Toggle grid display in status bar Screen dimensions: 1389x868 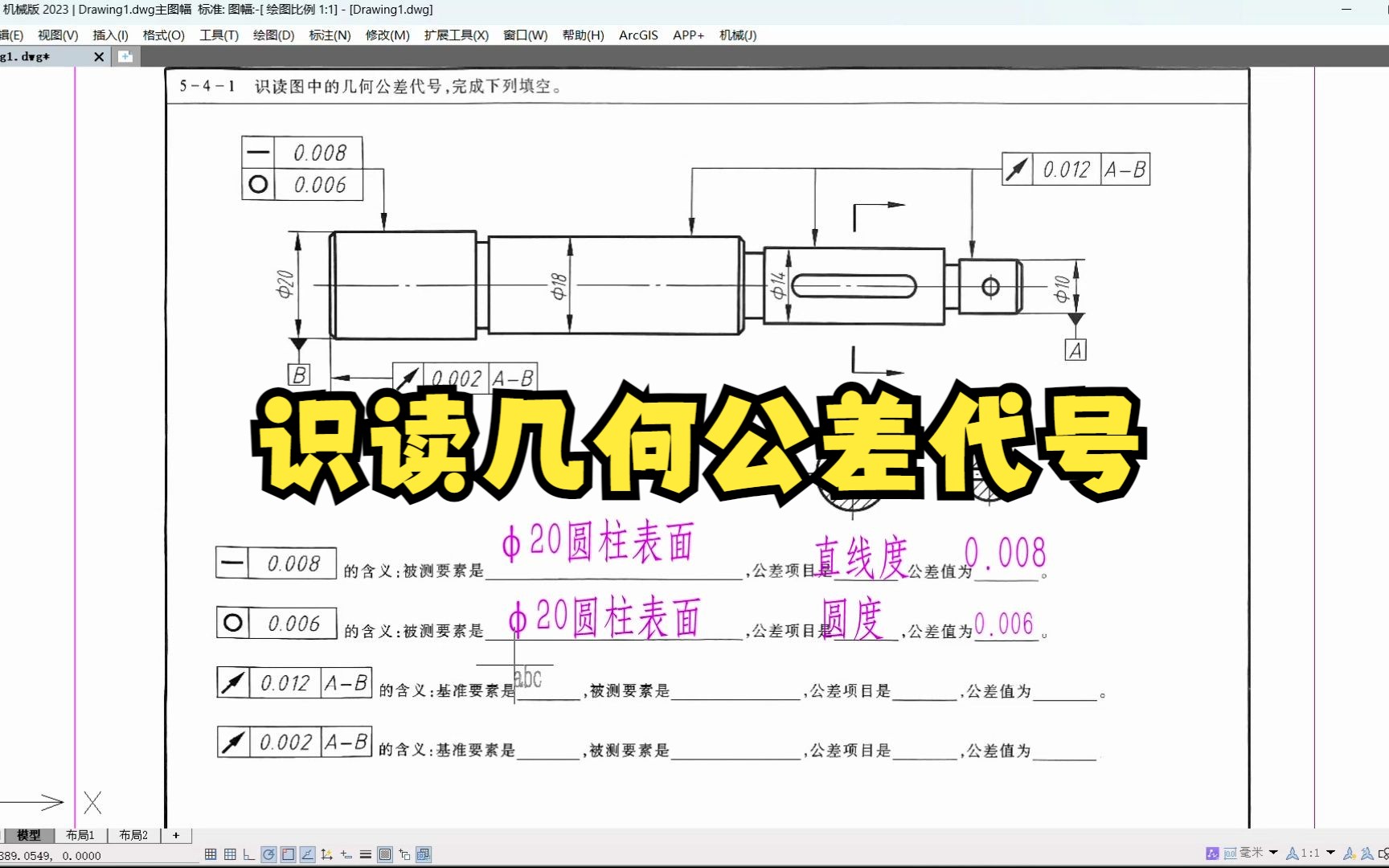pos(230,854)
